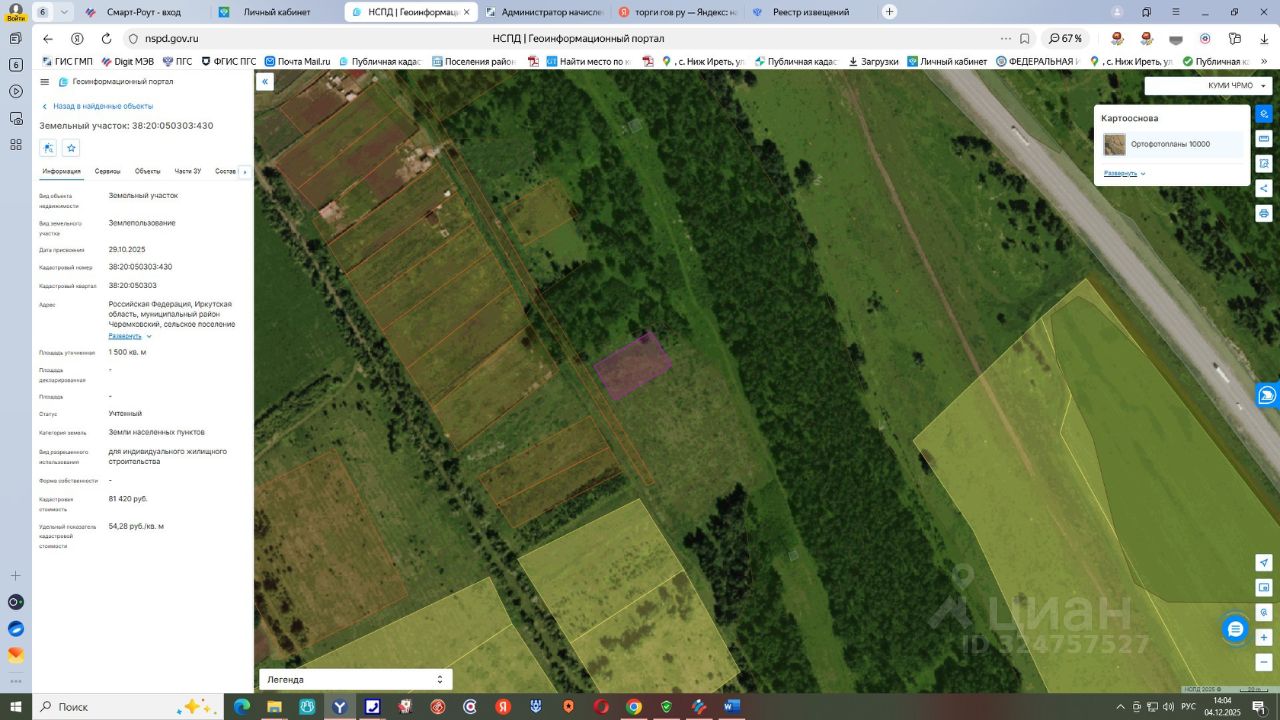Bookmark this page
The width and height of the screenshot is (1280, 720).
coord(1025,38)
